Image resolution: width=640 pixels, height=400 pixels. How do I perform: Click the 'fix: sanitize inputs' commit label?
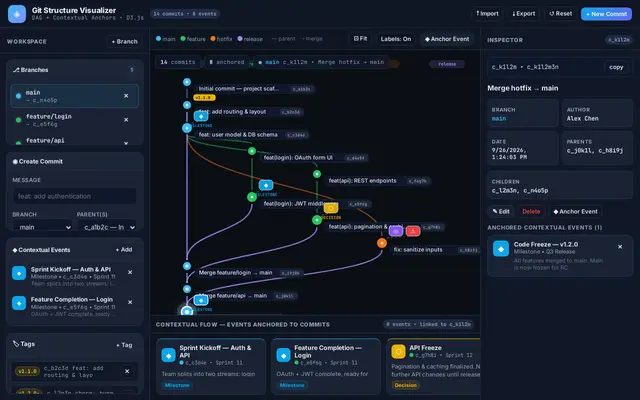pos(418,249)
